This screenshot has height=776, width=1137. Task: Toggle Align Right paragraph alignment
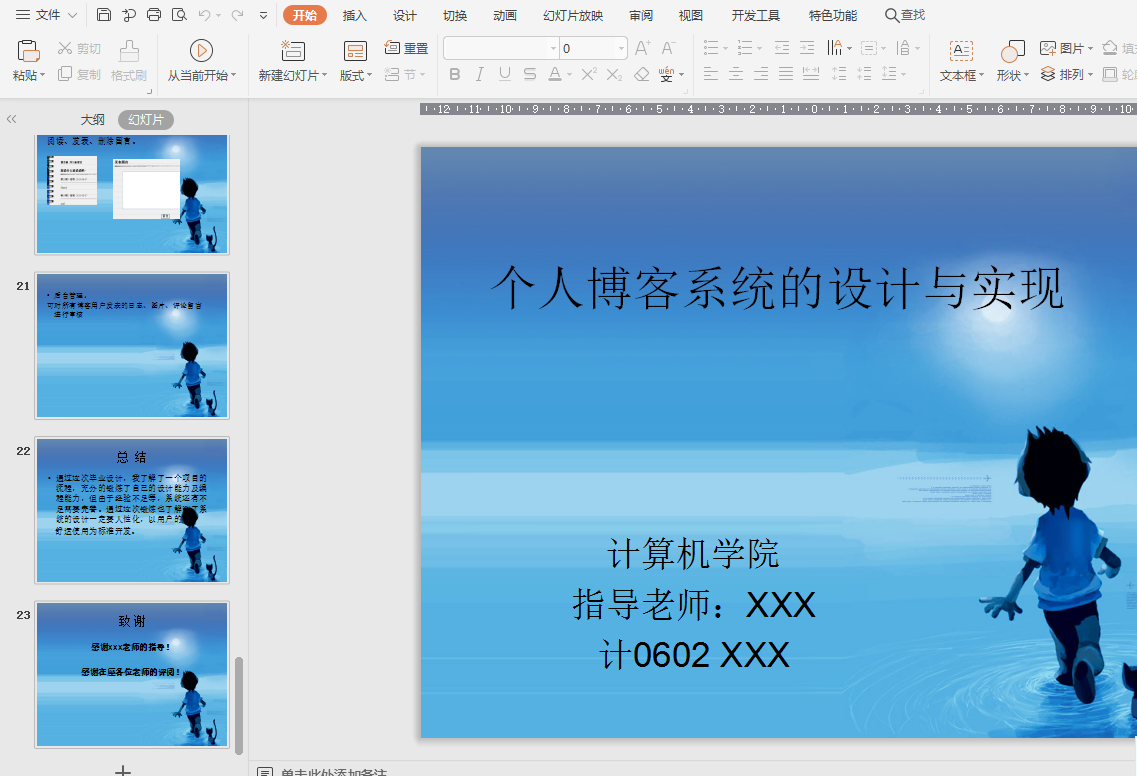761,73
